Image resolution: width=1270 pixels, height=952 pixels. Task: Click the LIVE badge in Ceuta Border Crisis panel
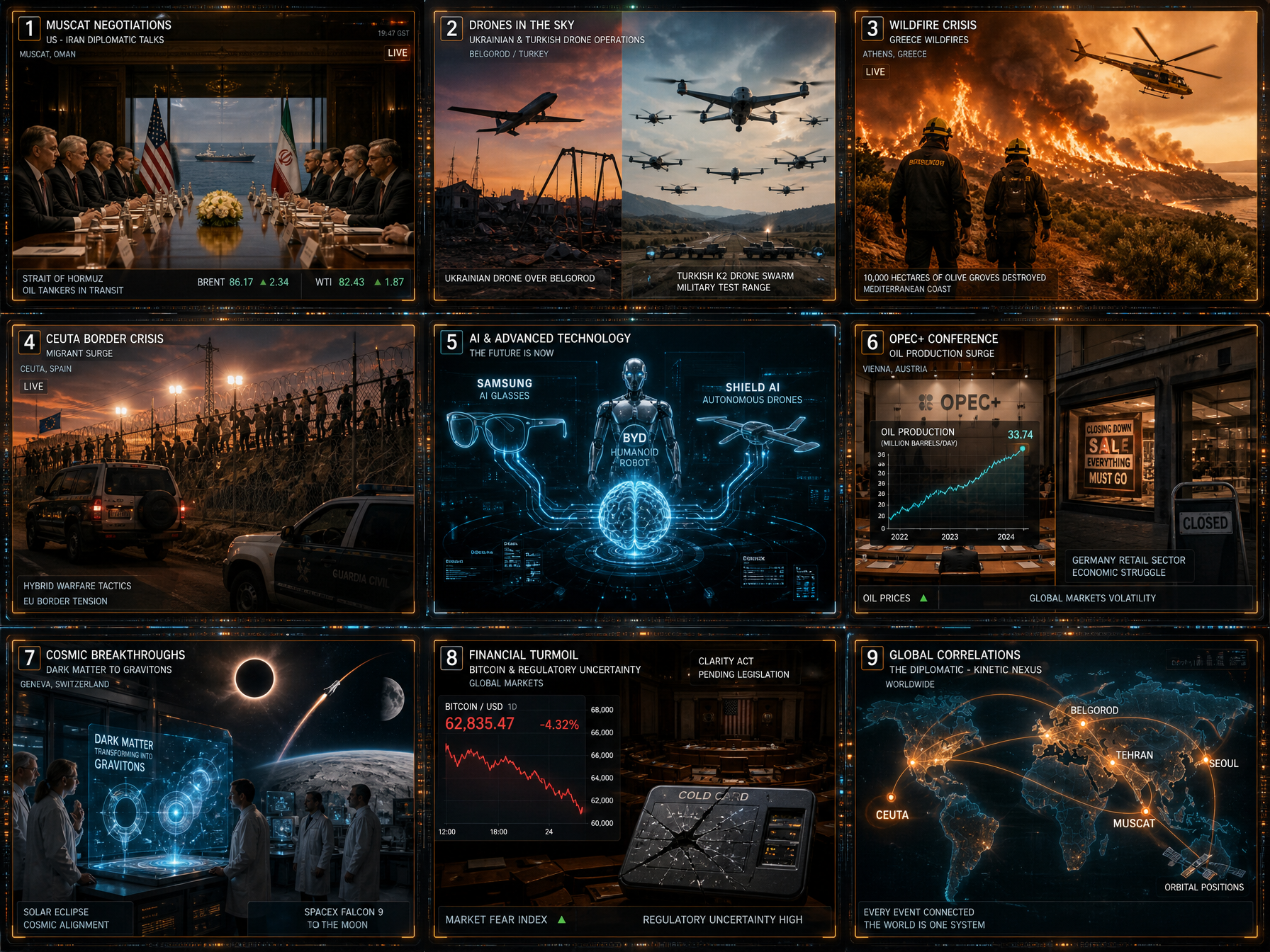click(x=33, y=386)
